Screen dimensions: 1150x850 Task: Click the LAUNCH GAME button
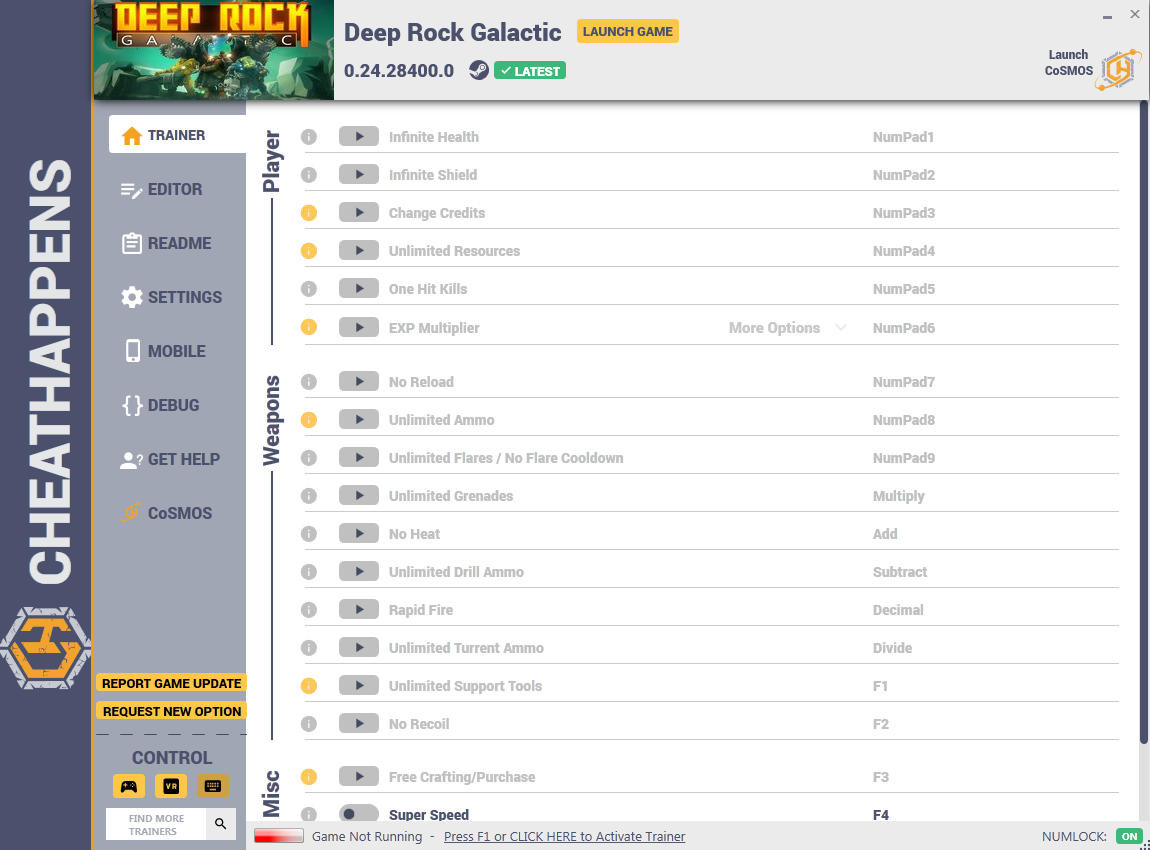(628, 32)
